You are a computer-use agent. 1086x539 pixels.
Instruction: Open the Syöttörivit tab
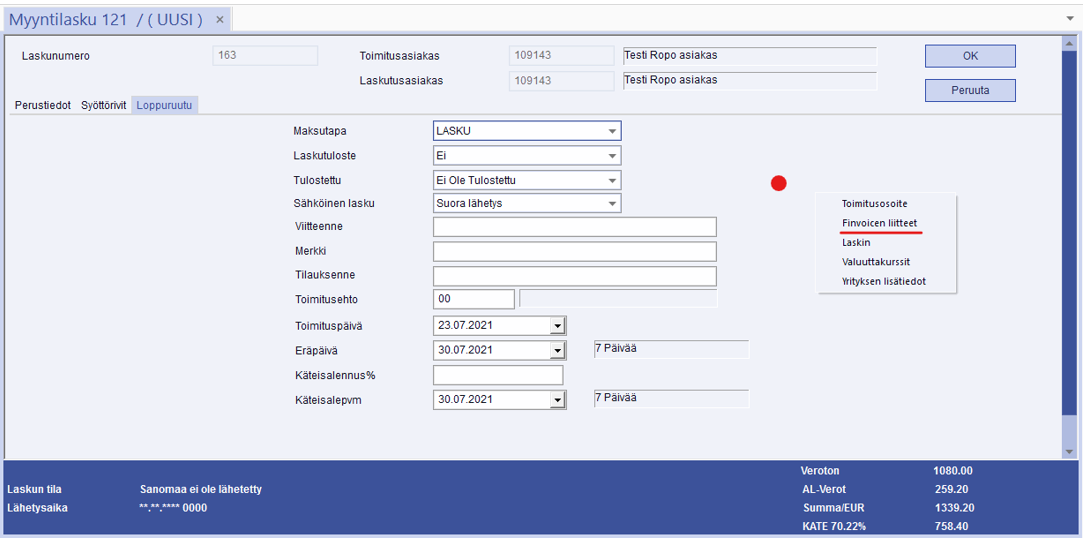click(x=104, y=105)
